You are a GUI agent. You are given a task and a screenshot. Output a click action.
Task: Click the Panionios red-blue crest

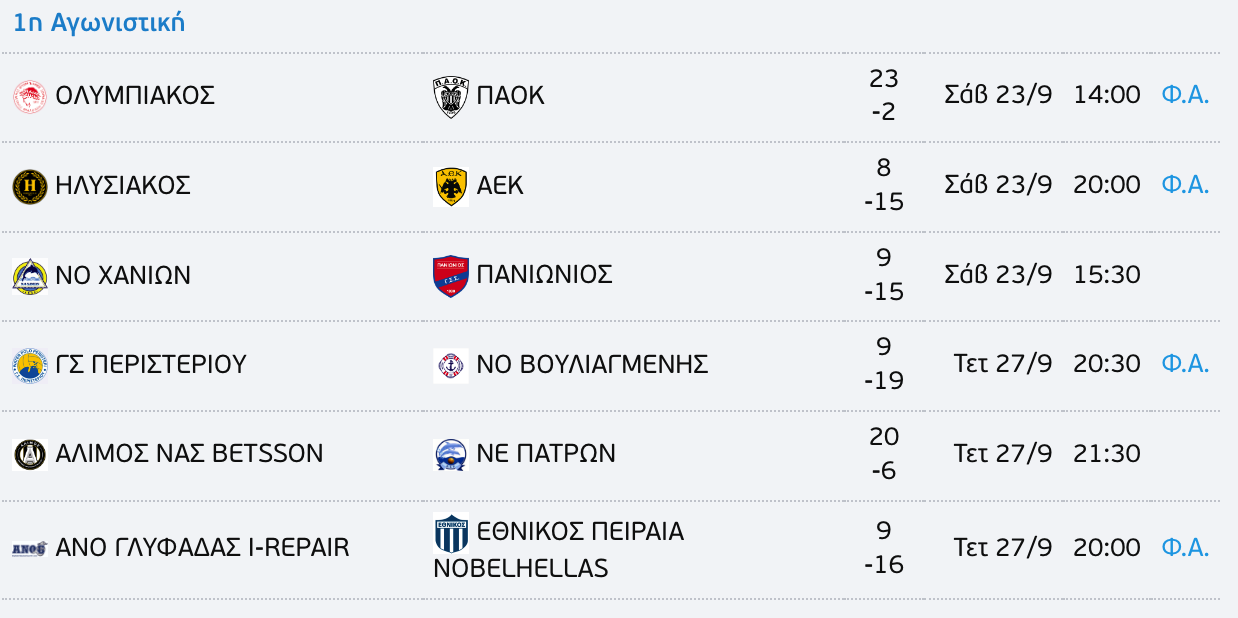pyautogui.click(x=450, y=275)
